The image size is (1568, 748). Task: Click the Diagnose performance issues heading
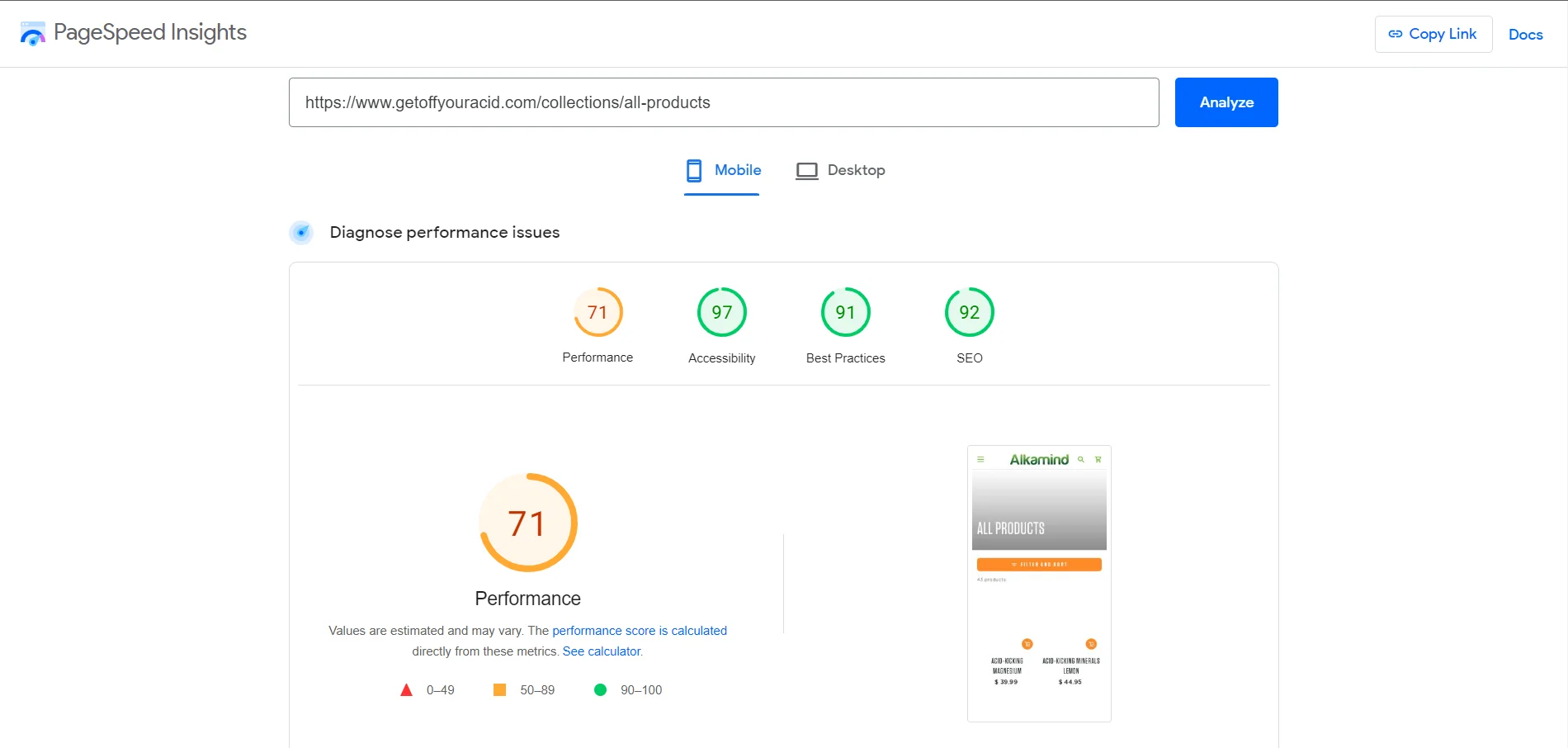tap(445, 233)
